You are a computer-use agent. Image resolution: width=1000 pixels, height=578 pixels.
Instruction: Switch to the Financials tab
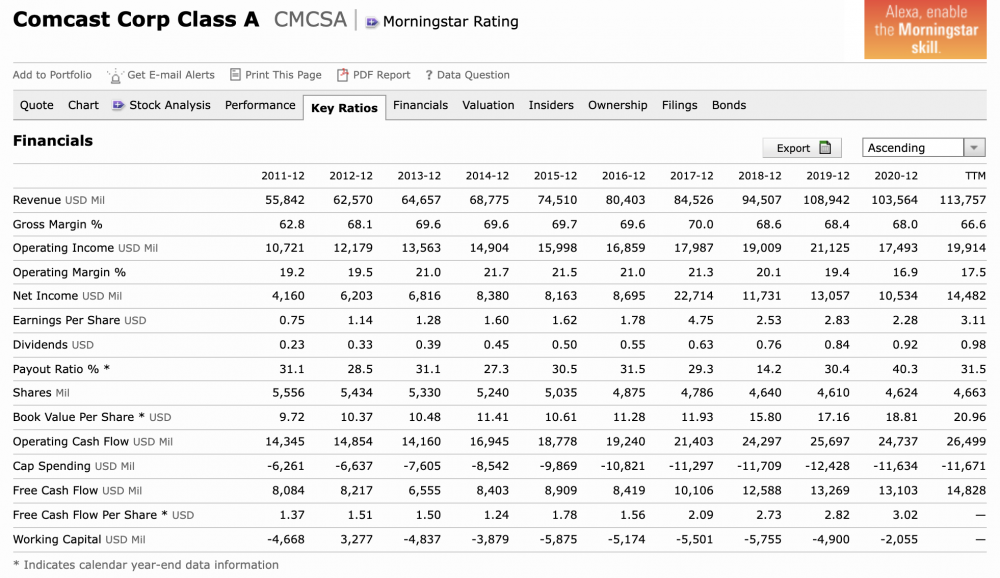(x=420, y=105)
